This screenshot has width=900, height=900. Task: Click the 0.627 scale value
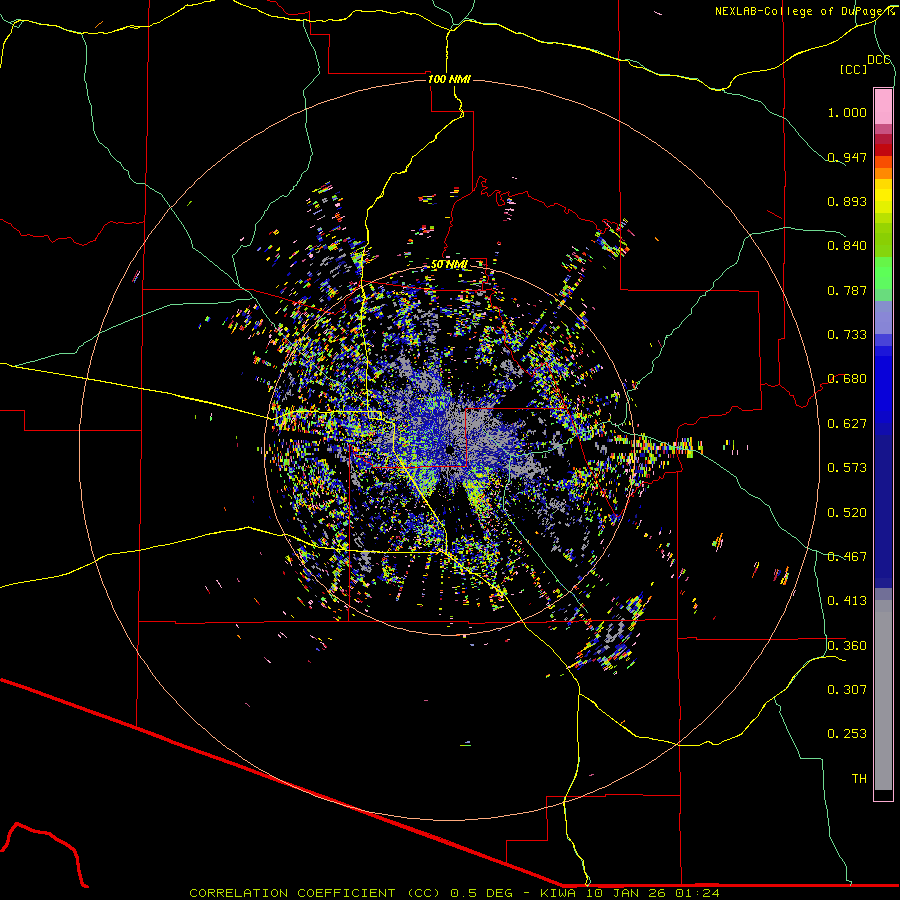(847, 424)
